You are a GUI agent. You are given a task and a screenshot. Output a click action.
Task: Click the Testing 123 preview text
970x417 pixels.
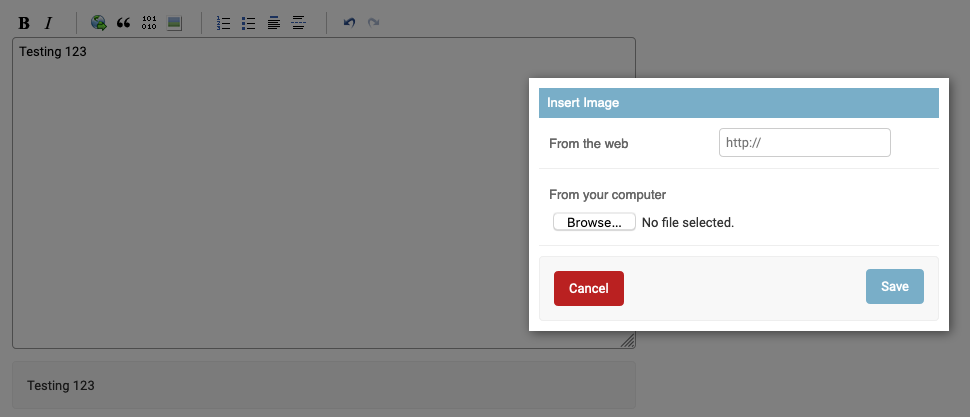pyautogui.click(x=61, y=385)
